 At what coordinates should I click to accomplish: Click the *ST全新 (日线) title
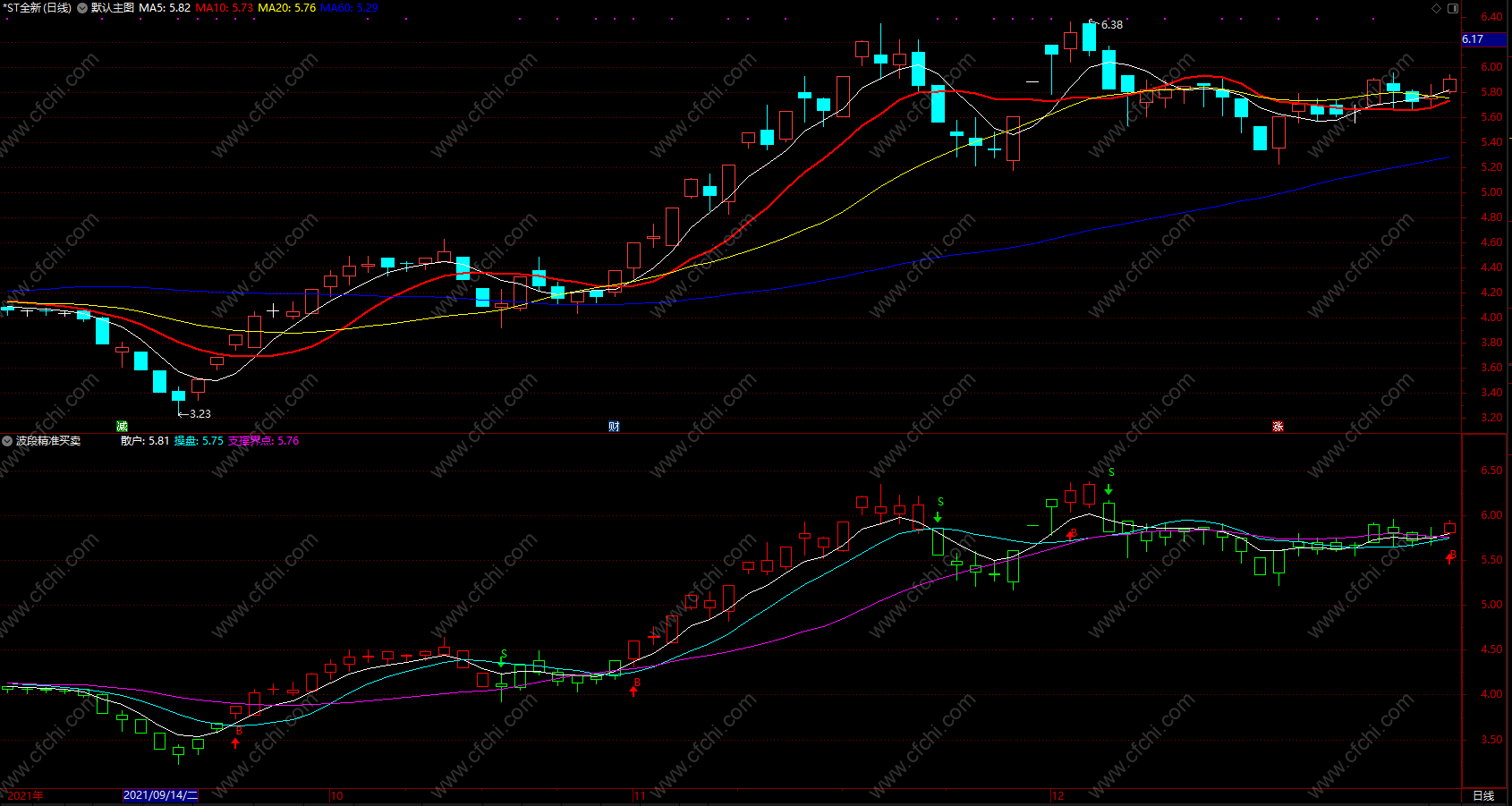tap(38, 8)
